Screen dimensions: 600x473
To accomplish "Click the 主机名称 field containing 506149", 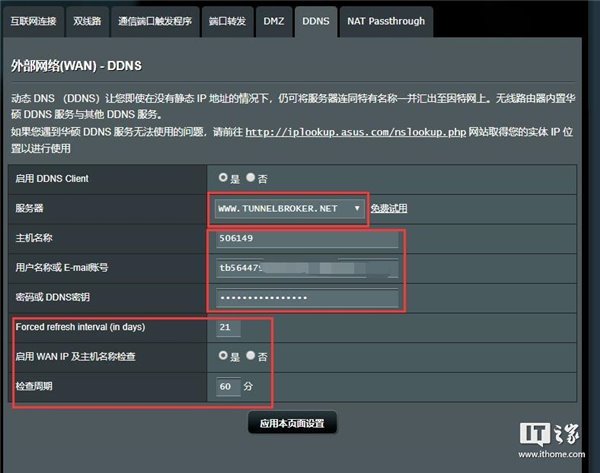I will tap(307, 238).
